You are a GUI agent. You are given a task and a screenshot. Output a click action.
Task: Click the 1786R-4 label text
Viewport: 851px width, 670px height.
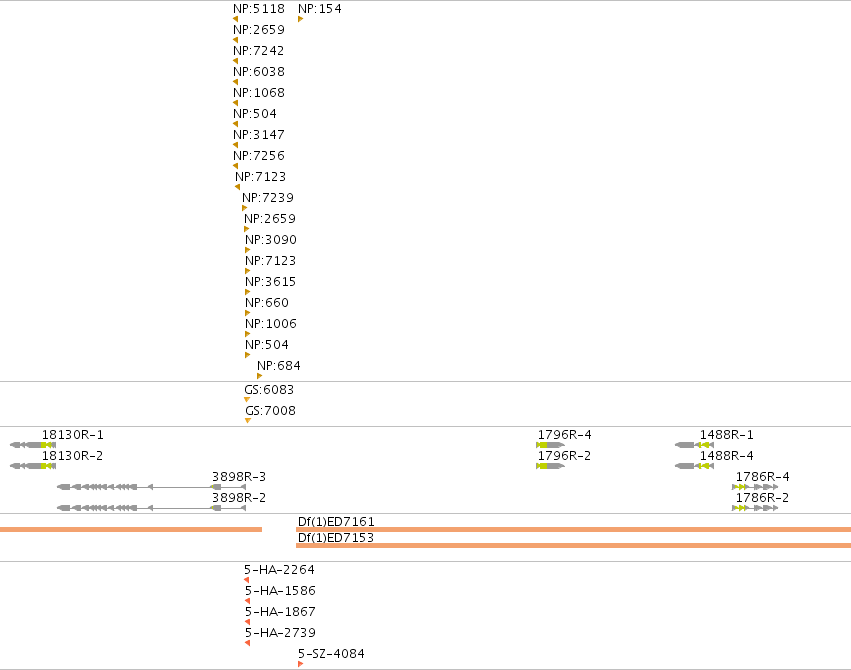763,477
